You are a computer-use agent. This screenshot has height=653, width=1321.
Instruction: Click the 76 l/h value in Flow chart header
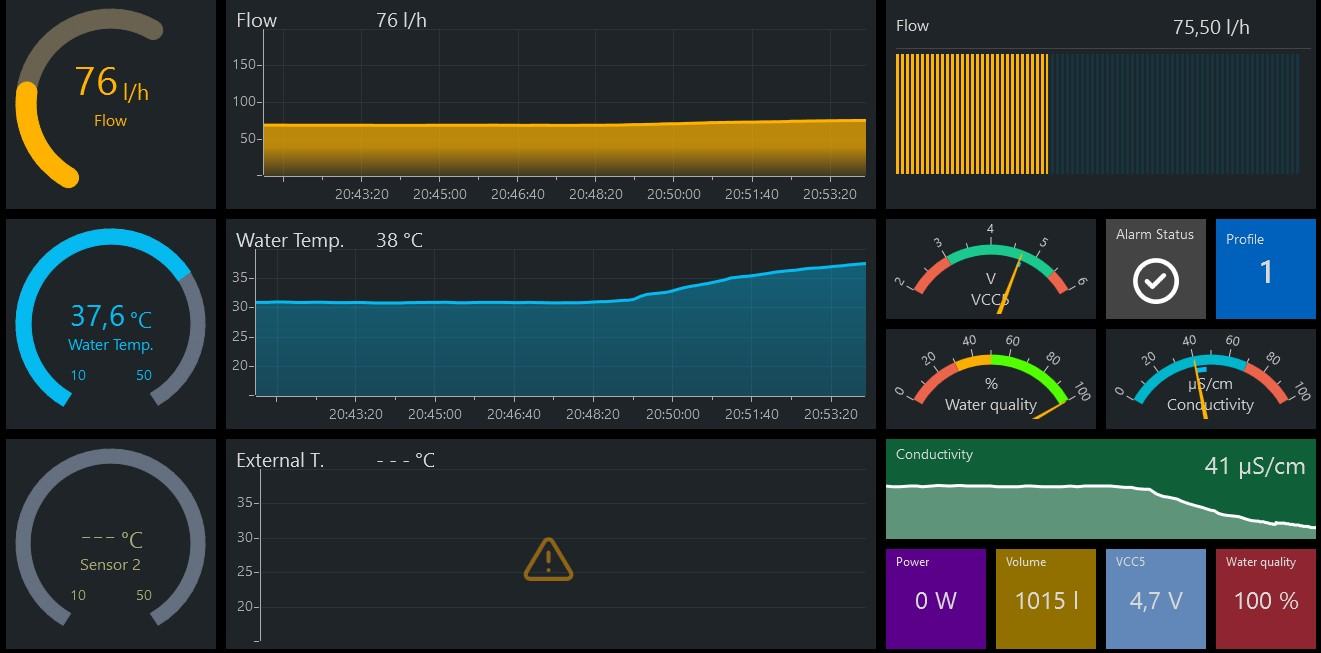coord(401,21)
